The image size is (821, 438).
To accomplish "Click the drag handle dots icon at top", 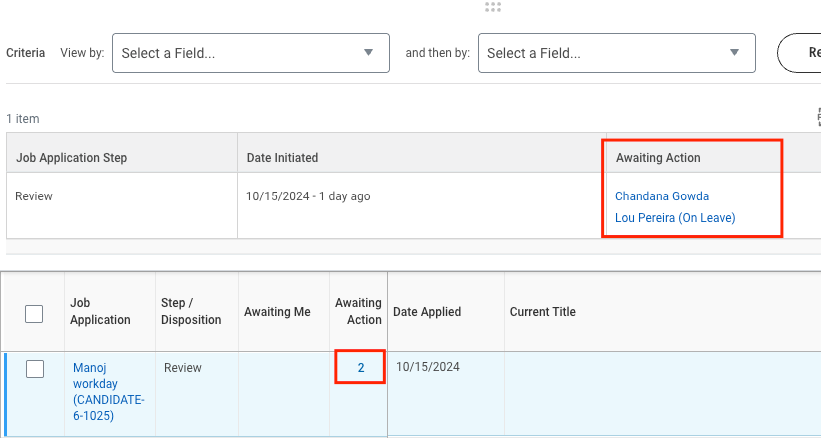I will pos(493,7).
